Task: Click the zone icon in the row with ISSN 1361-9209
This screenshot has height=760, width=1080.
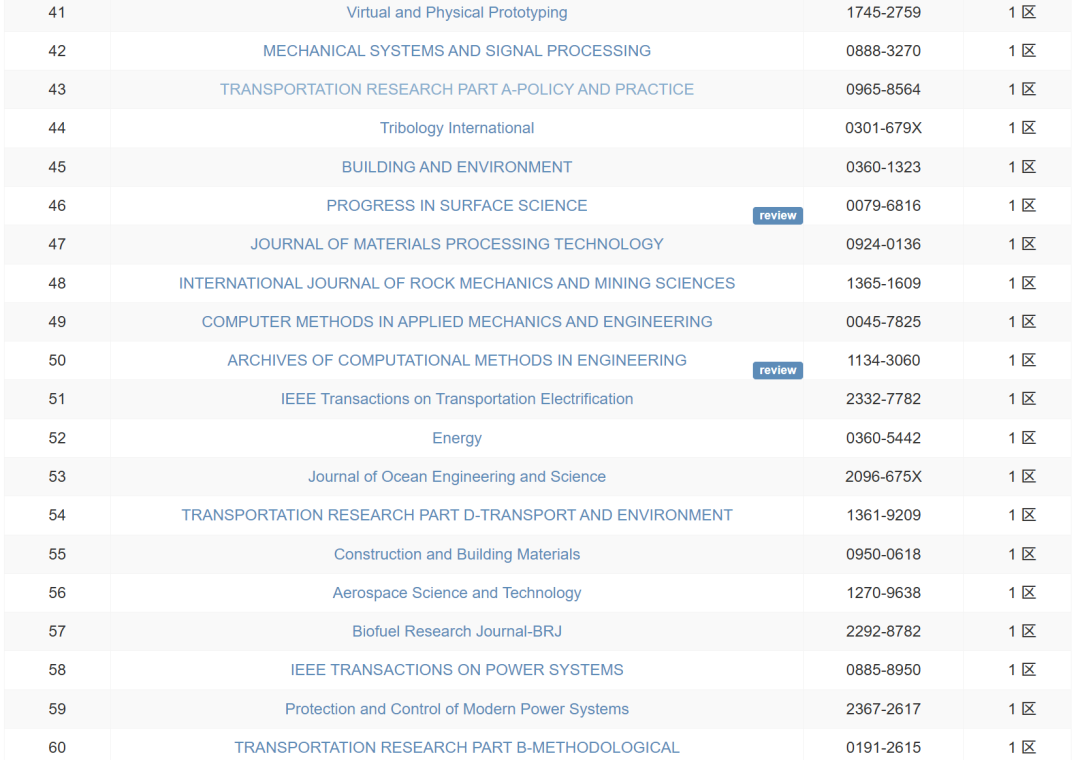Action: [x=1028, y=515]
